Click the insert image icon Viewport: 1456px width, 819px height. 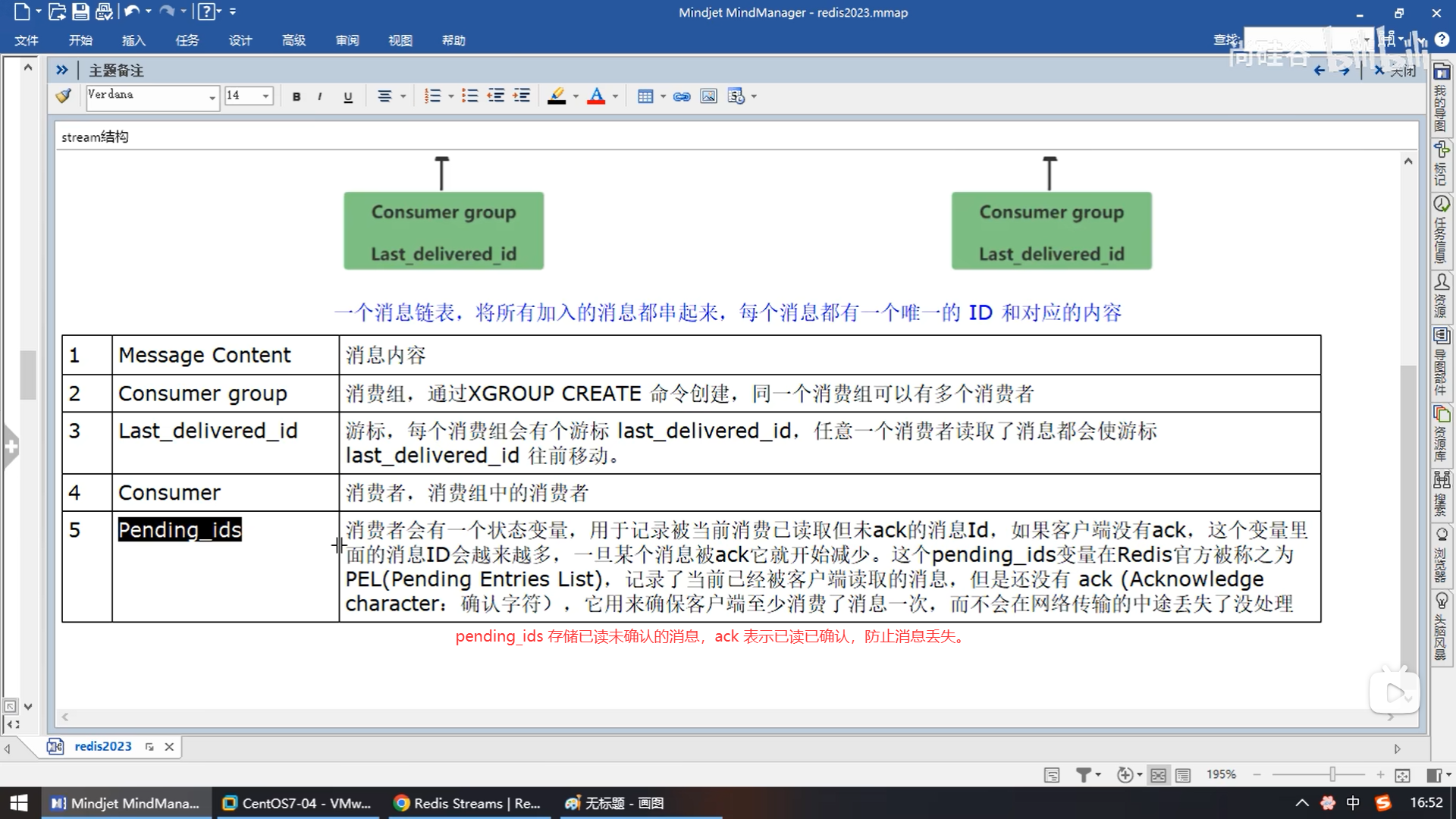(x=708, y=96)
